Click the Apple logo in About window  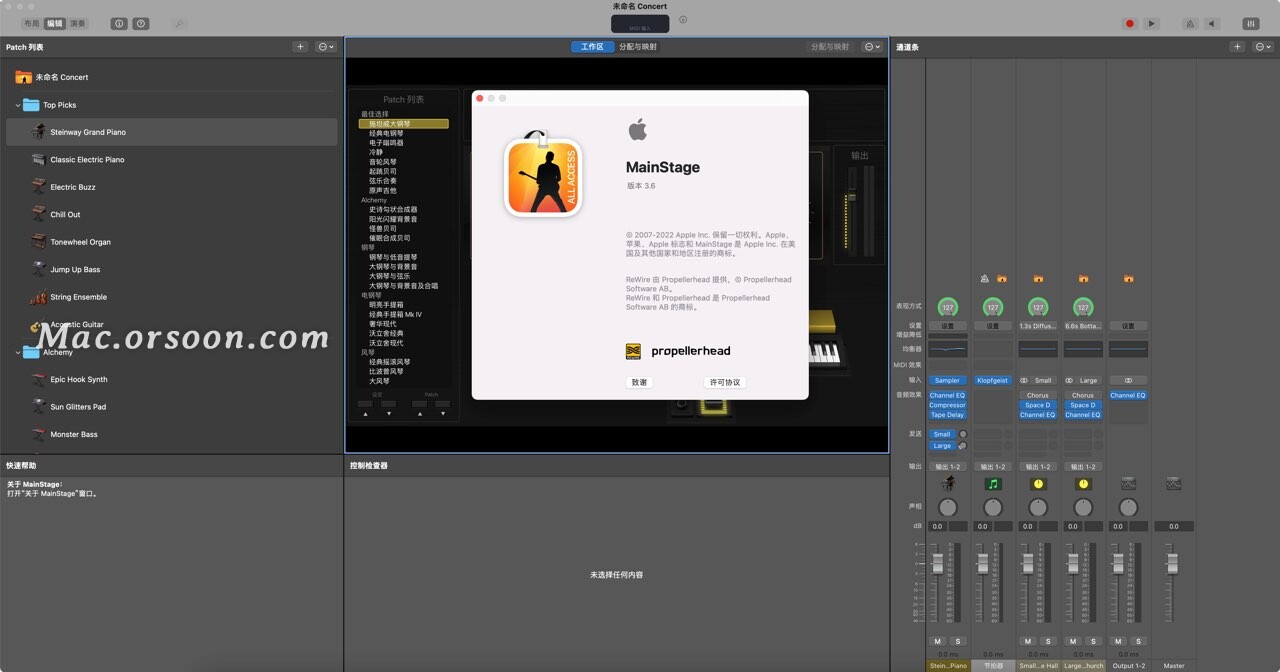(637, 130)
